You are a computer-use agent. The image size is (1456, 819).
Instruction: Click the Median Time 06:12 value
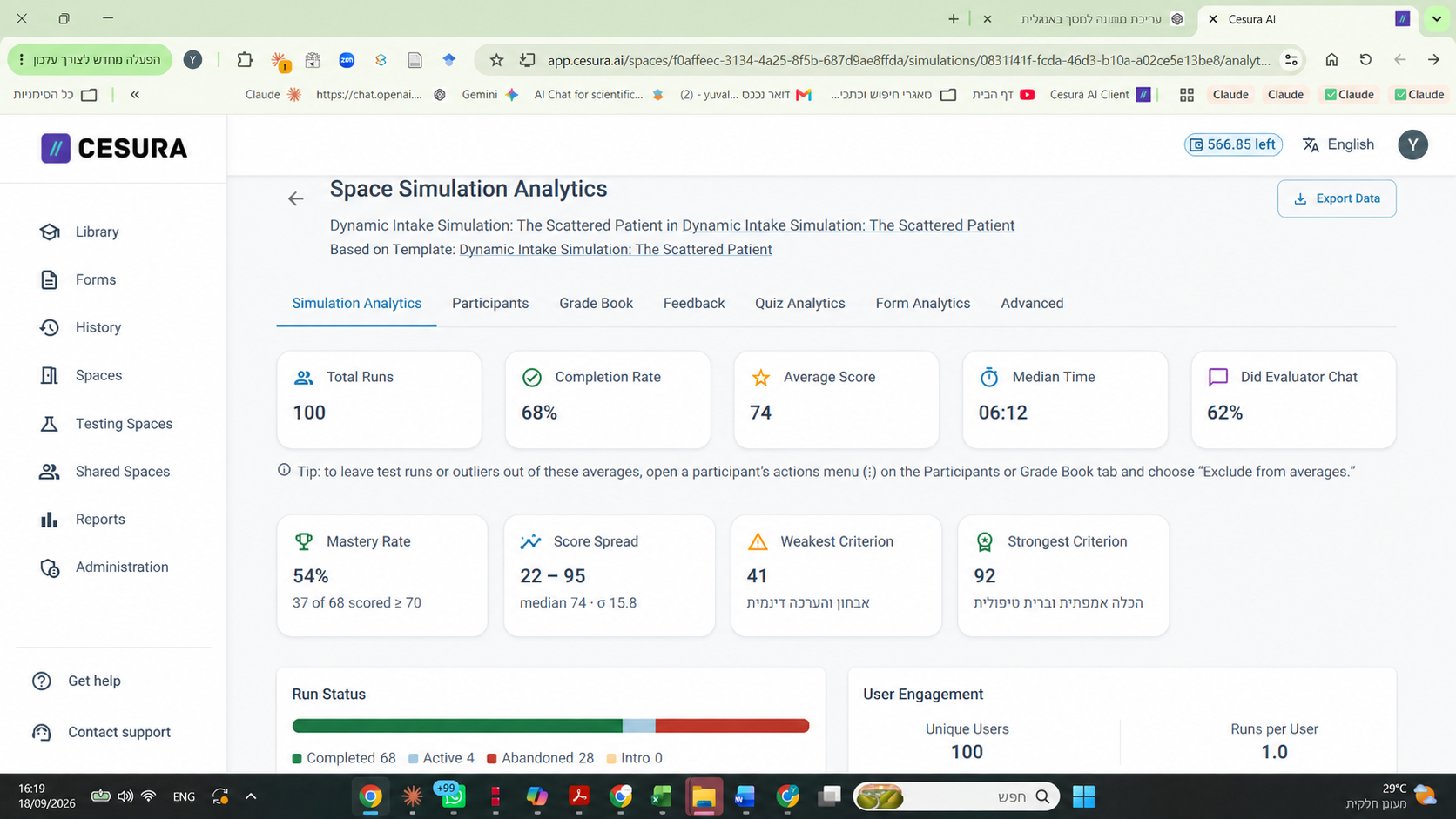(1003, 413)
